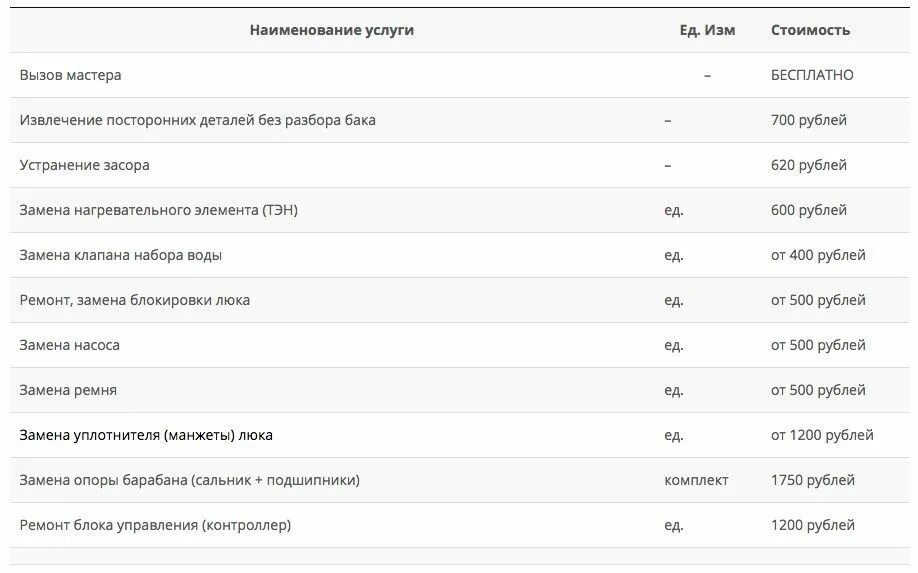The width and height of the screenshot is (918, 573).
Task: Click the "от 400 рублей" price
Action: pos(818,255)
